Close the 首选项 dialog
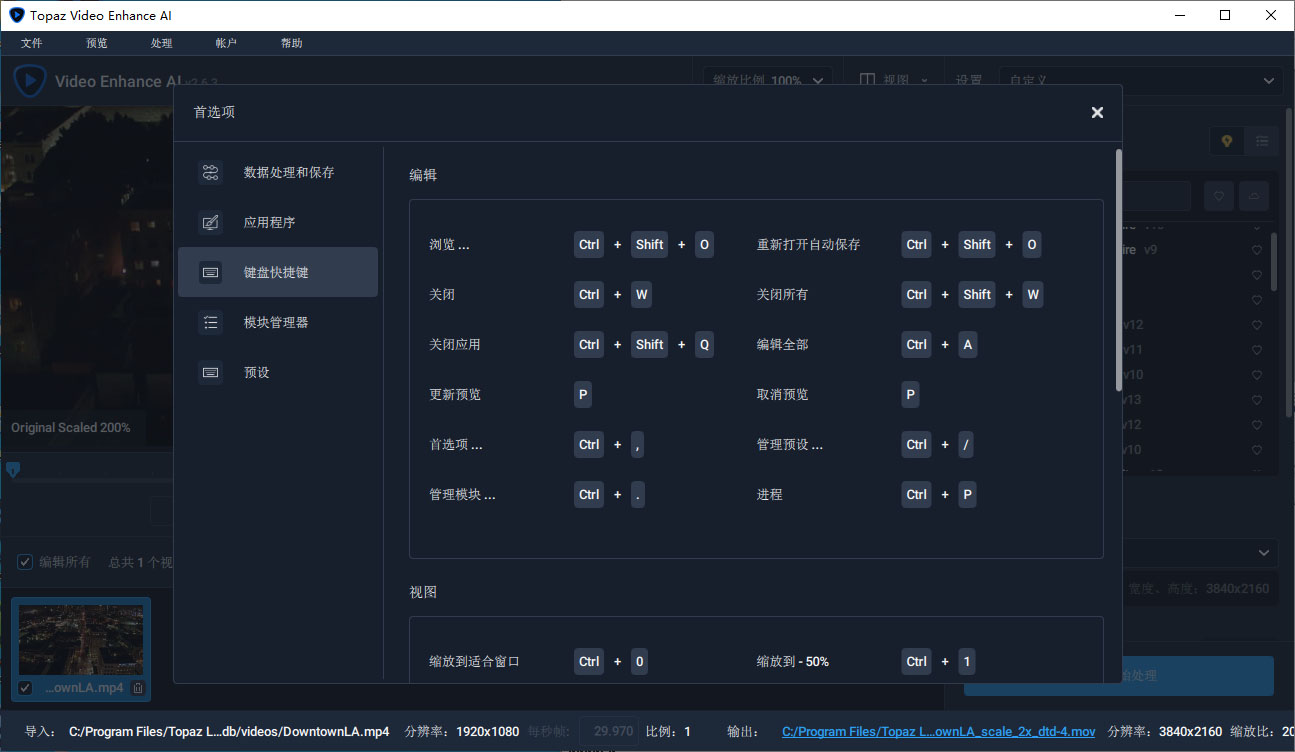Viewport: 1295px width, 752px height. tap(1097, 112)
